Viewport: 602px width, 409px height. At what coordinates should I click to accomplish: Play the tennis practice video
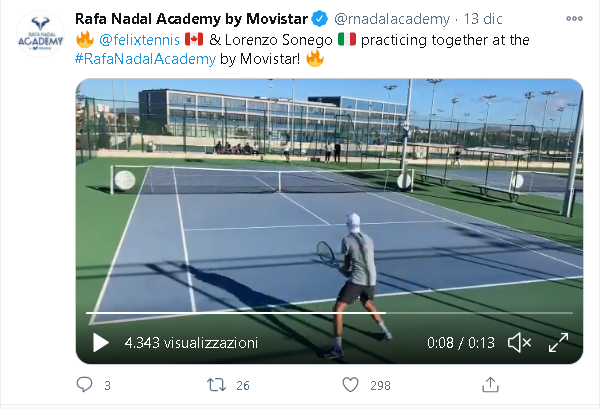coord(101,342)
